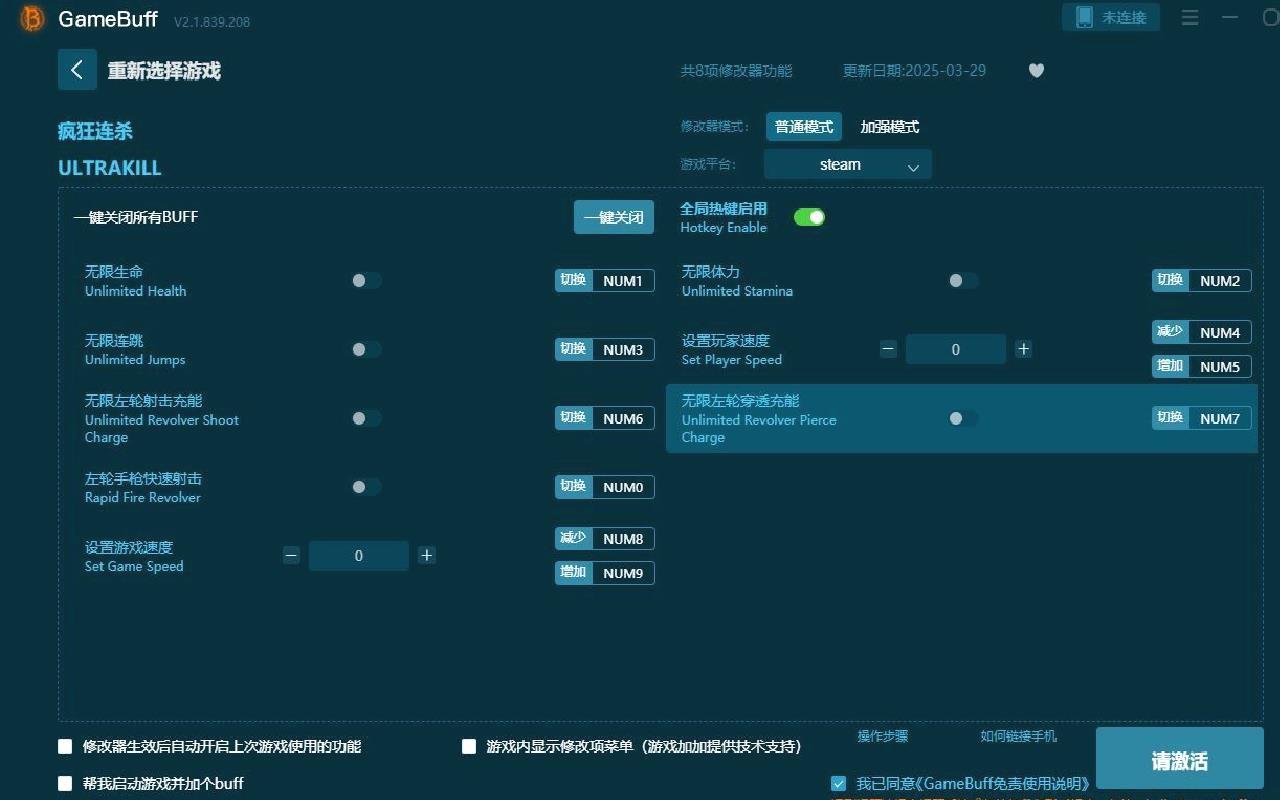Check show in-game modifier menu option
Image resolution: width=1280 pixels, height=800 pixels.
(469, 746)
